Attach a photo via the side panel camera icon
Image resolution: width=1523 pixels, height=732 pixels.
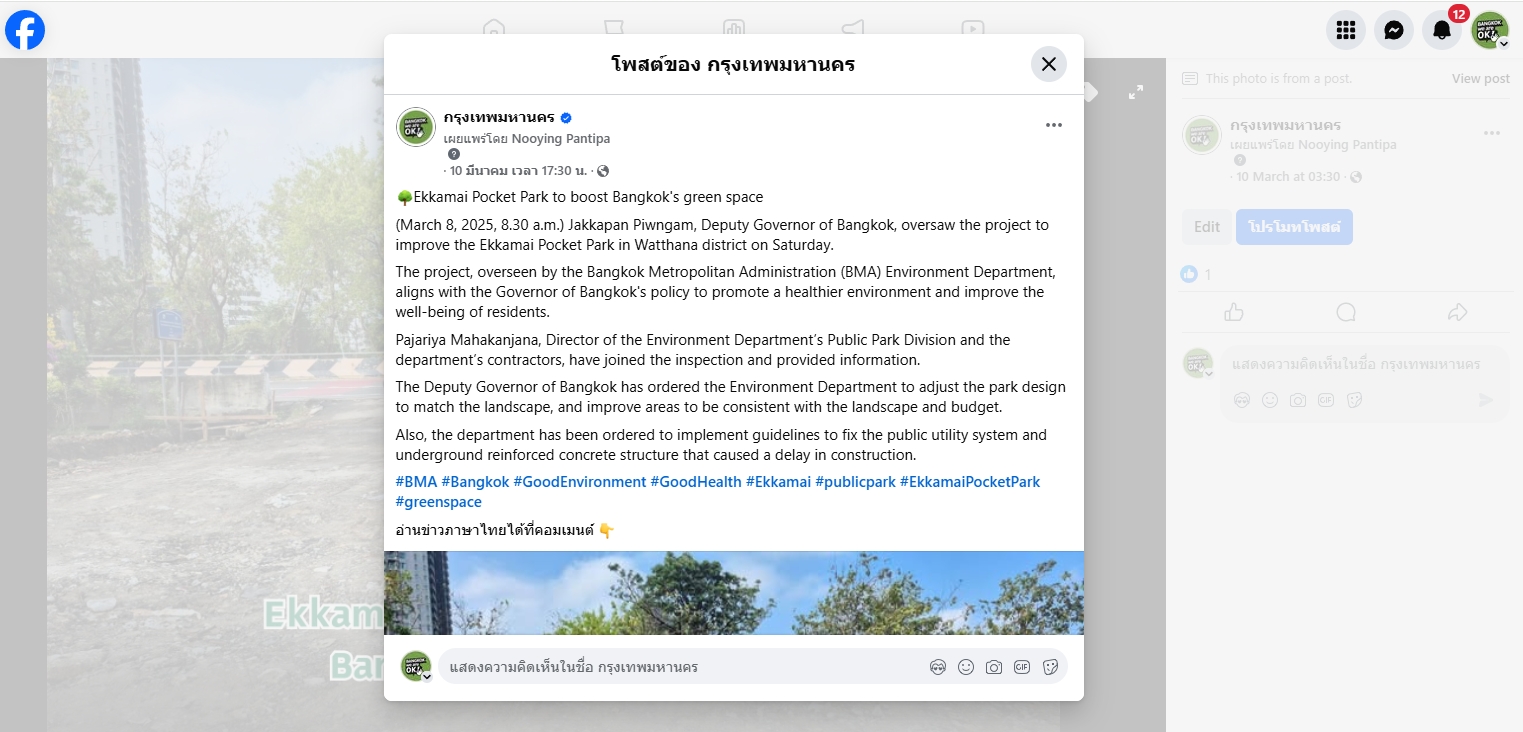pos(1297,400)
